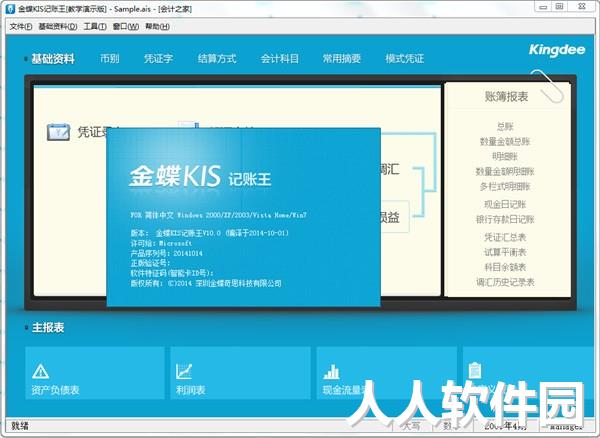The width and height of the screenshot is (600, 438).
Task: Click the Kingdee logo
Action: 557,50
